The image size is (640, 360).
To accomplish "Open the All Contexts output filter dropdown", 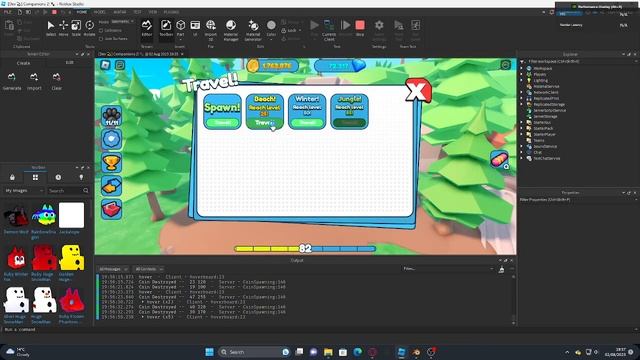I will [149, 269].
